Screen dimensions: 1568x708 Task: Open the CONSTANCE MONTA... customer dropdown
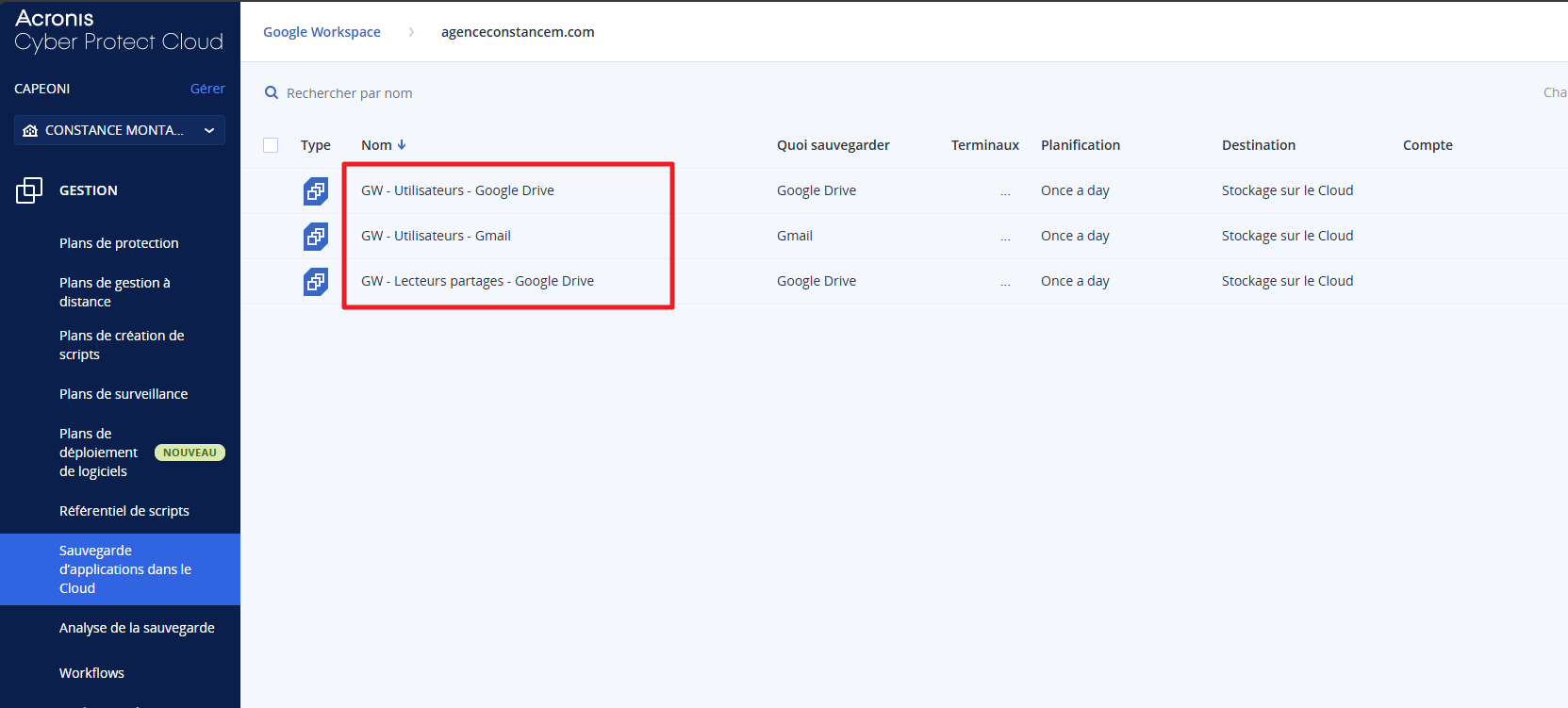(x=120, y=130)
